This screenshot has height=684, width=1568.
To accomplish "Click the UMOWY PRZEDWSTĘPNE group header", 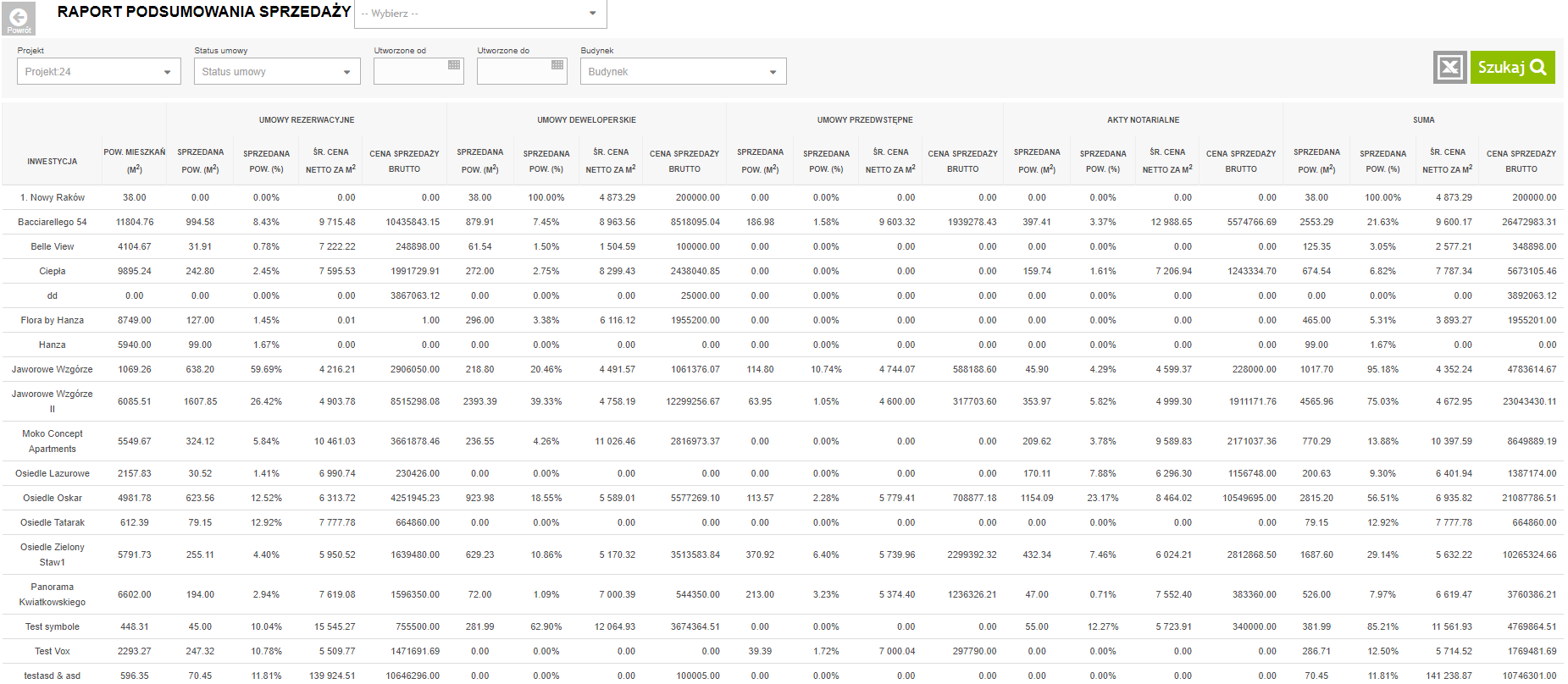I will 865,120.
